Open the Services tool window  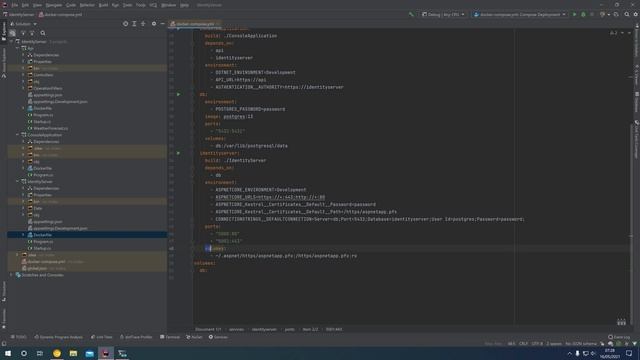[x=218, y=337]
